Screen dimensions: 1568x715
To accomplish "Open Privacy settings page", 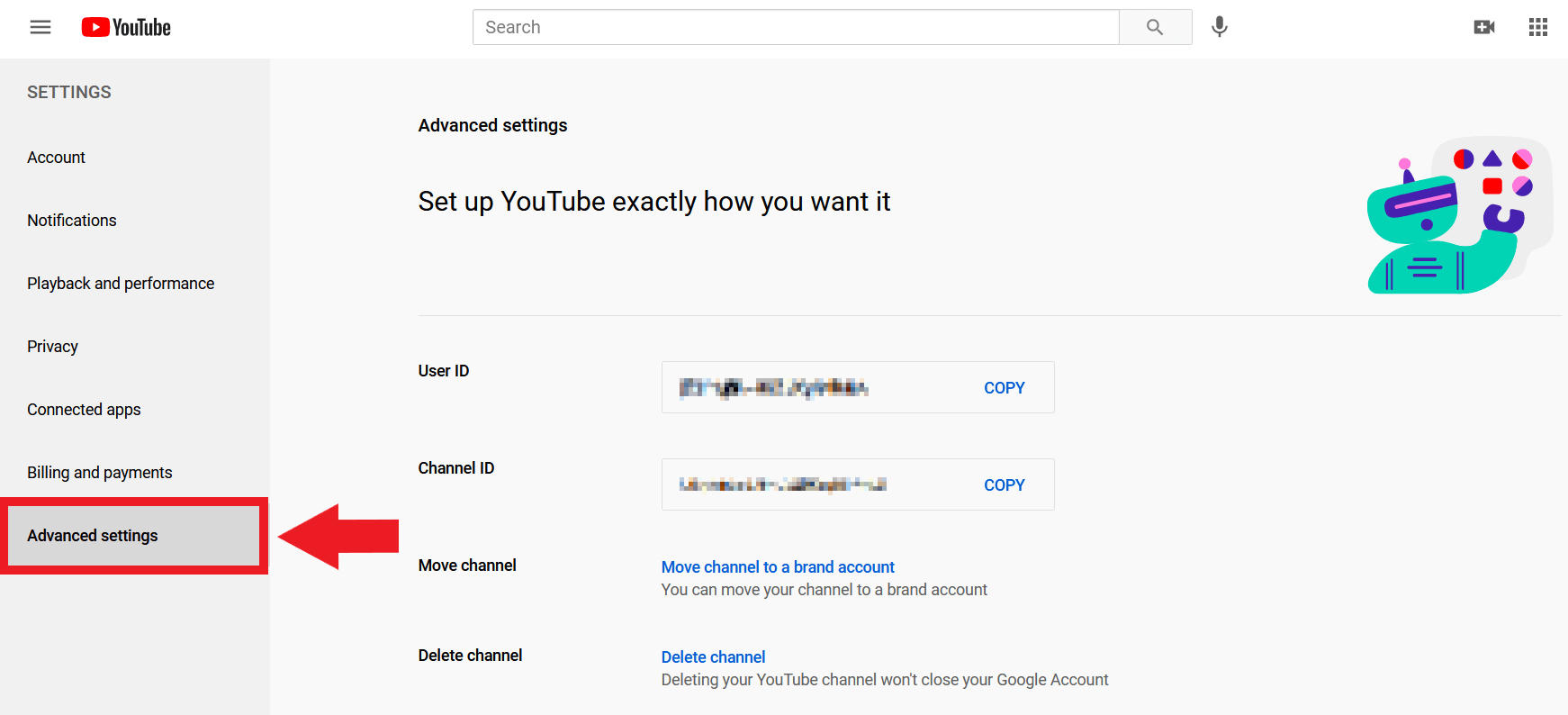I will point(52,347).
